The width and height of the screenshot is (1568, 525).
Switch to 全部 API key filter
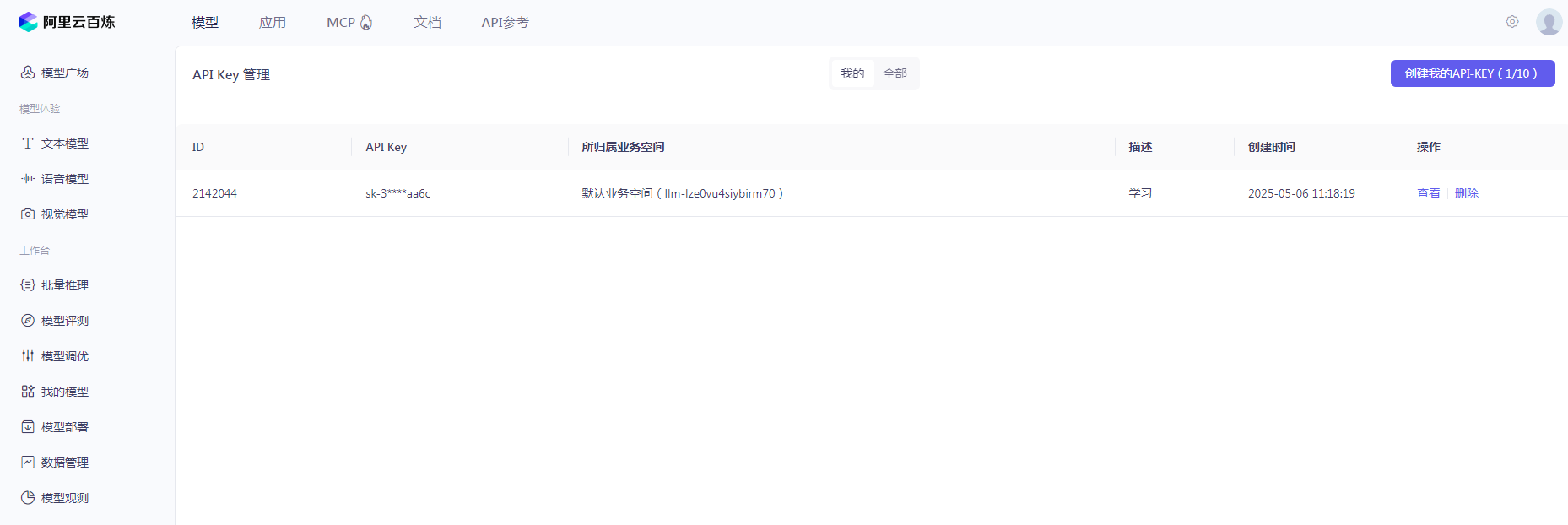(895, 74)
